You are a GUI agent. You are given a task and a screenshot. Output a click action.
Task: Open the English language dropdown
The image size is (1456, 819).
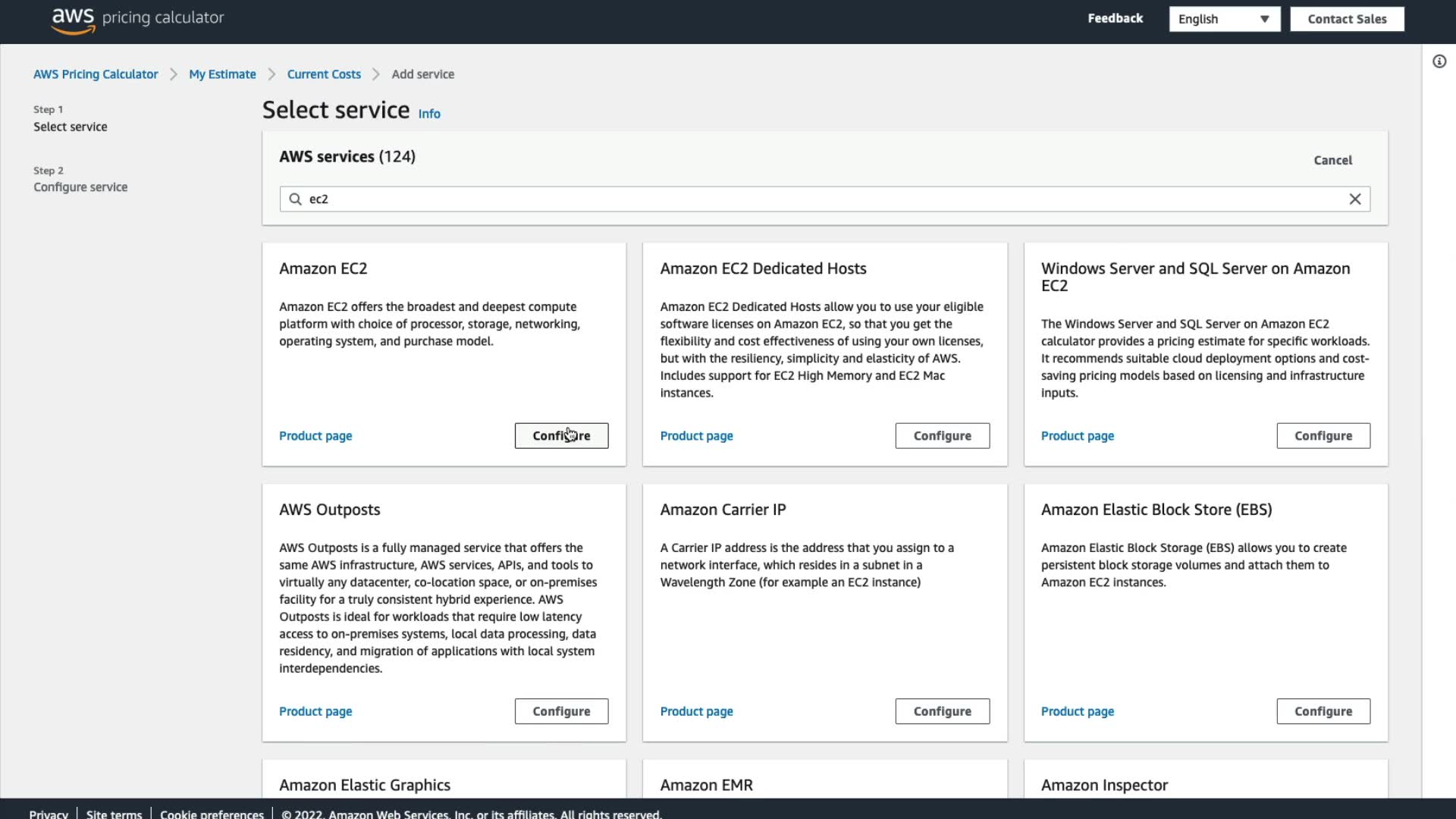(1223, 19)
